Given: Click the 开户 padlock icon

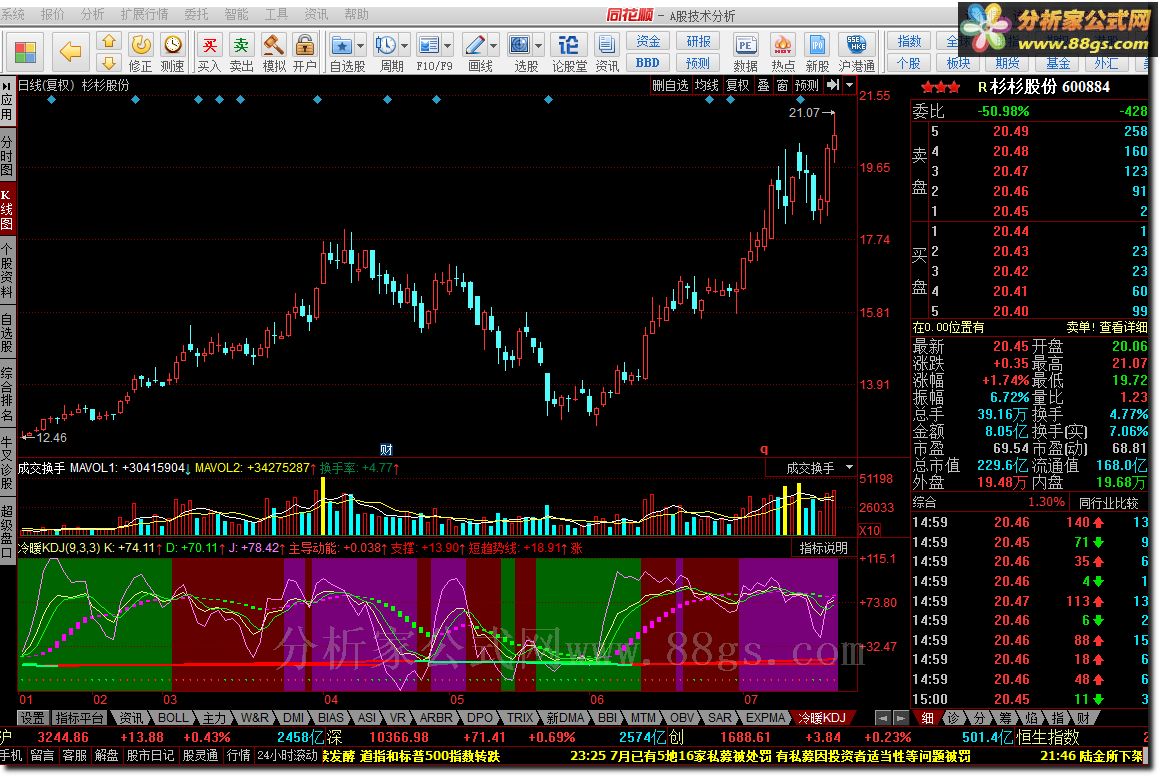Looking at the screenshot, I should pos(305,45).
